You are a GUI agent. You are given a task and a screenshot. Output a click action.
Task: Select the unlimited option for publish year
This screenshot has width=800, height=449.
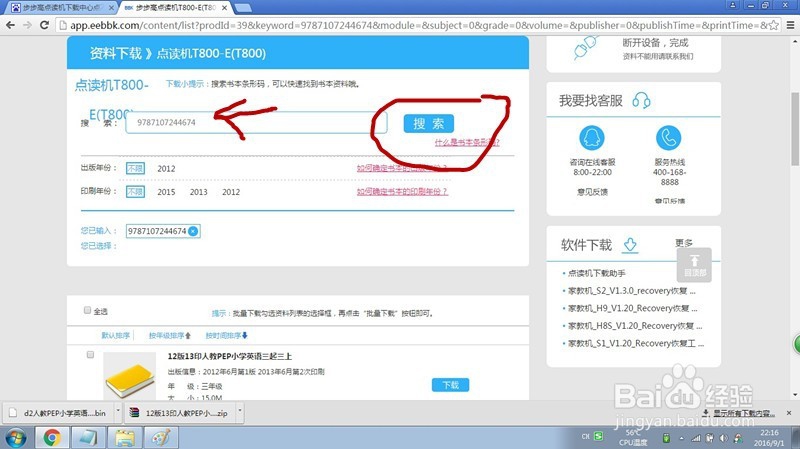point(135,168)
